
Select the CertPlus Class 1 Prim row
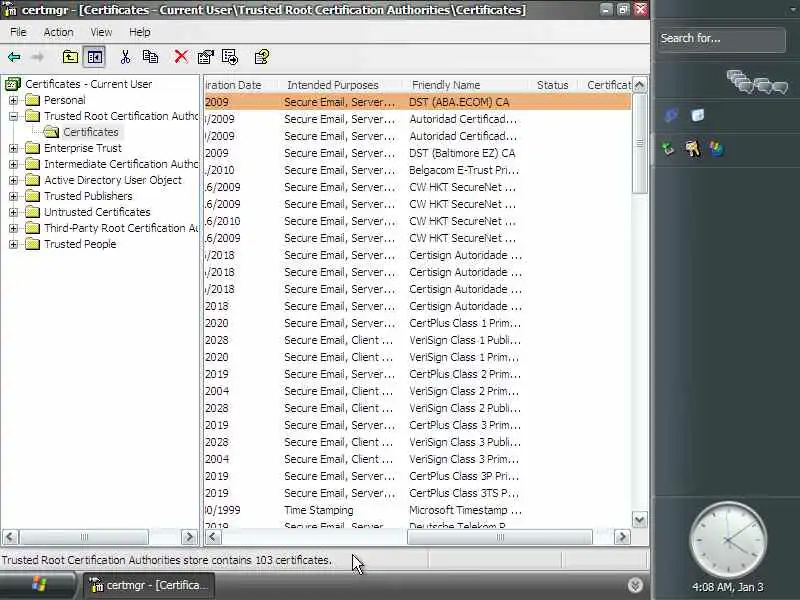tap(417, 323)
